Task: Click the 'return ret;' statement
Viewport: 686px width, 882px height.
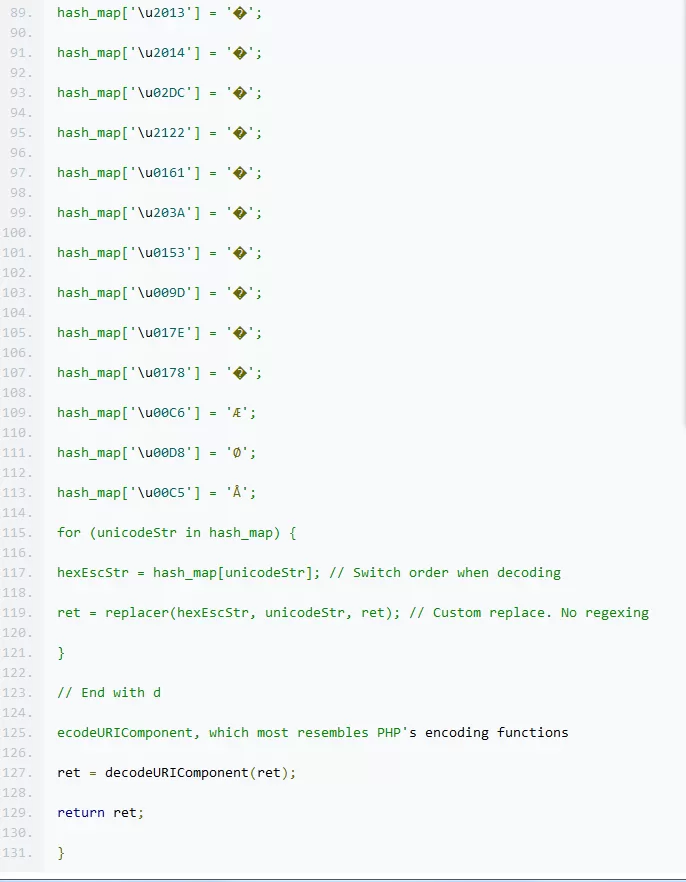Action: tap(100, 812)
